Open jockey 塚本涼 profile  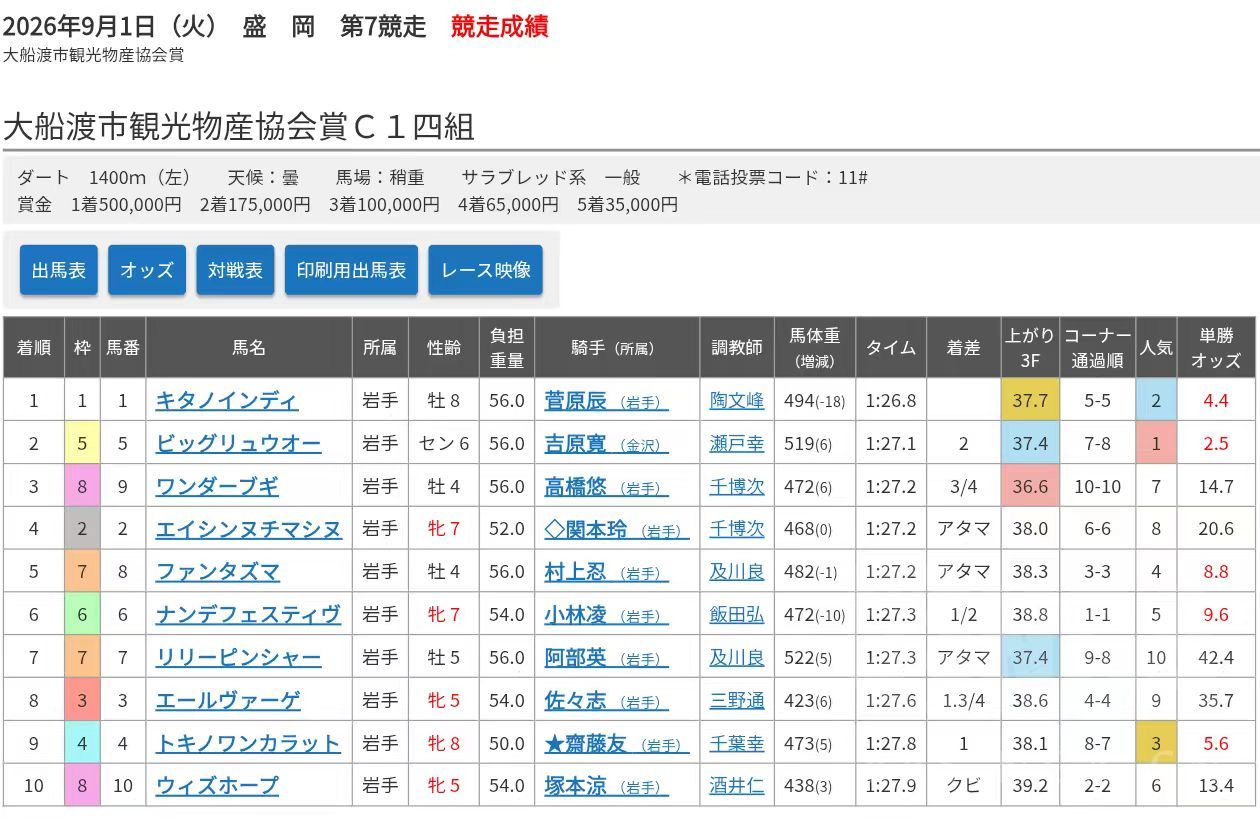click(x=606, y=786)
